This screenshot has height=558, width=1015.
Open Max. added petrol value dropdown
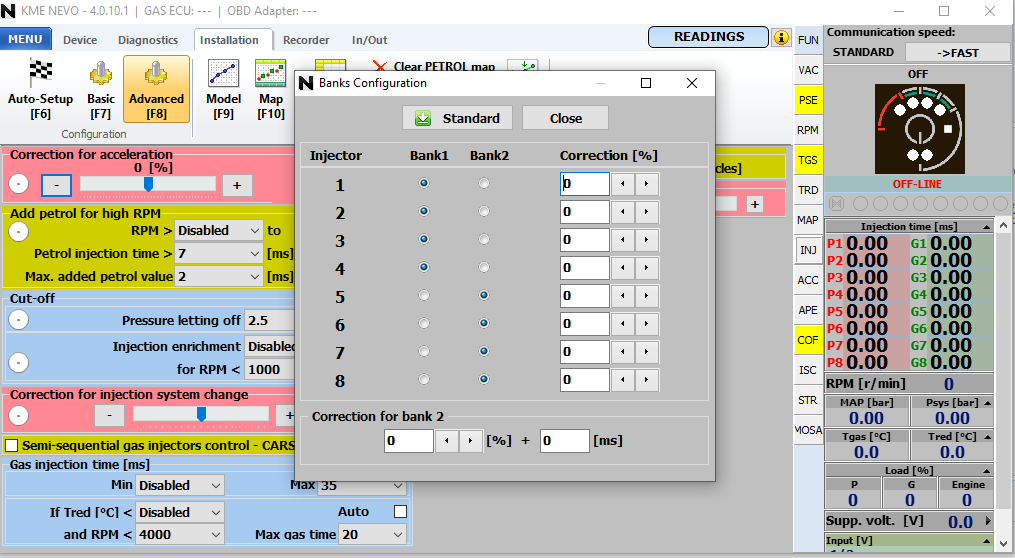pyautogui.click(x=219, y=276)
